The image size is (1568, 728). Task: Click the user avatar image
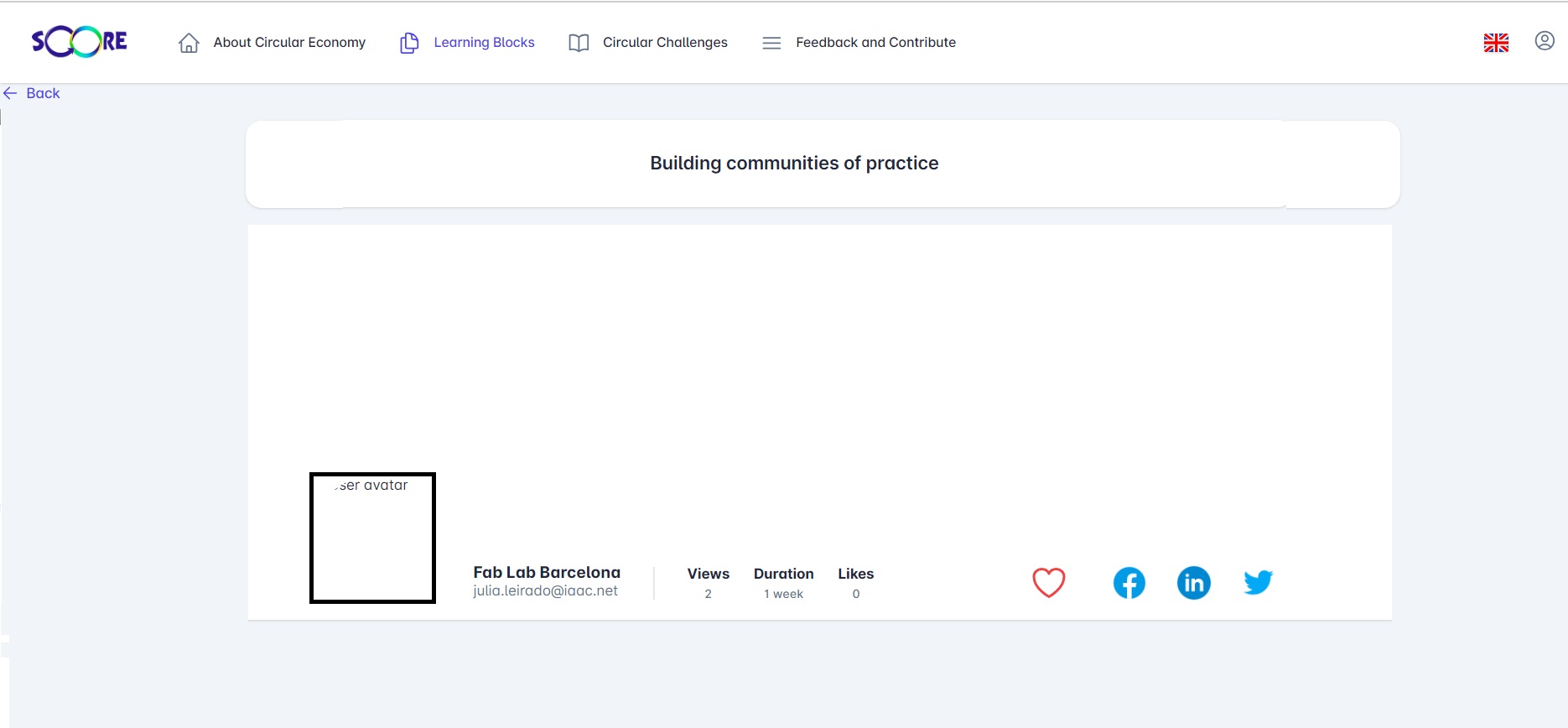tap(372, 538)
